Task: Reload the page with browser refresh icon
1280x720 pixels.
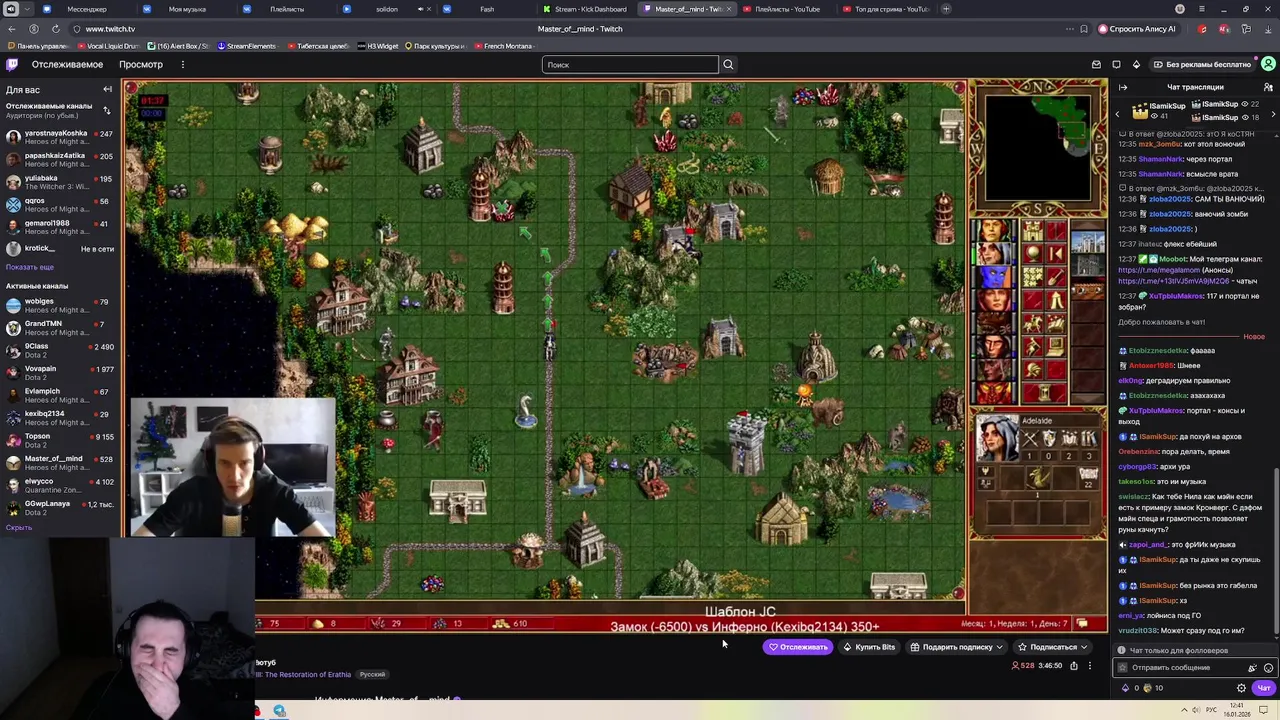Action: (55, 29)
